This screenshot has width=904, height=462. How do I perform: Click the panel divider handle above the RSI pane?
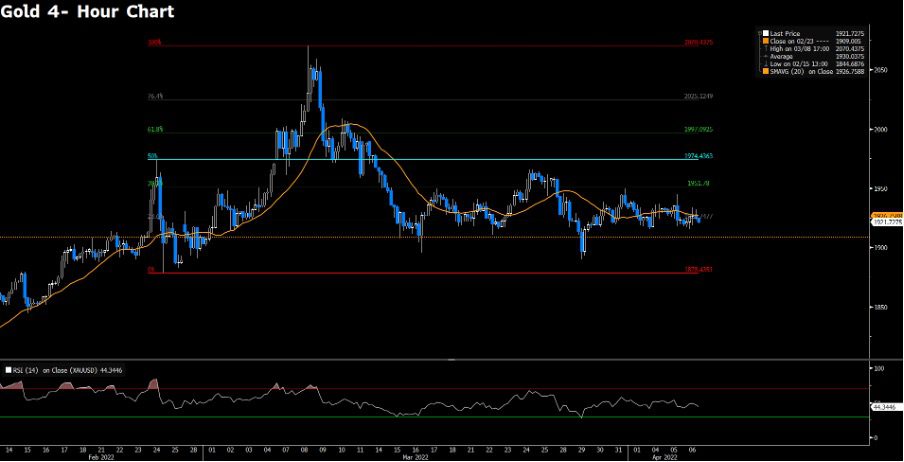451,360
